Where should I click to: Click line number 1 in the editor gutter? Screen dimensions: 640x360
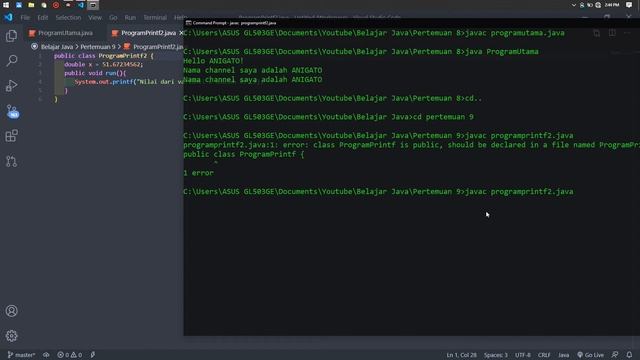40,56
